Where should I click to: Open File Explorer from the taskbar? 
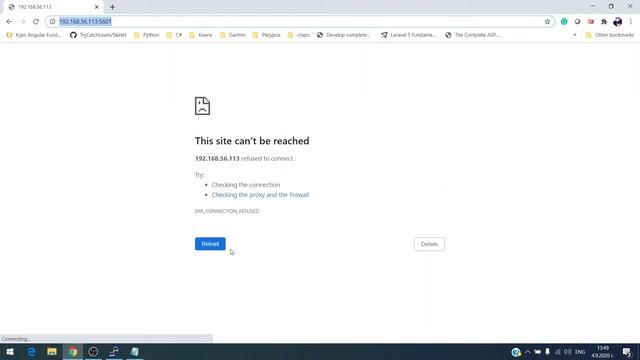[x=52, y=351]
